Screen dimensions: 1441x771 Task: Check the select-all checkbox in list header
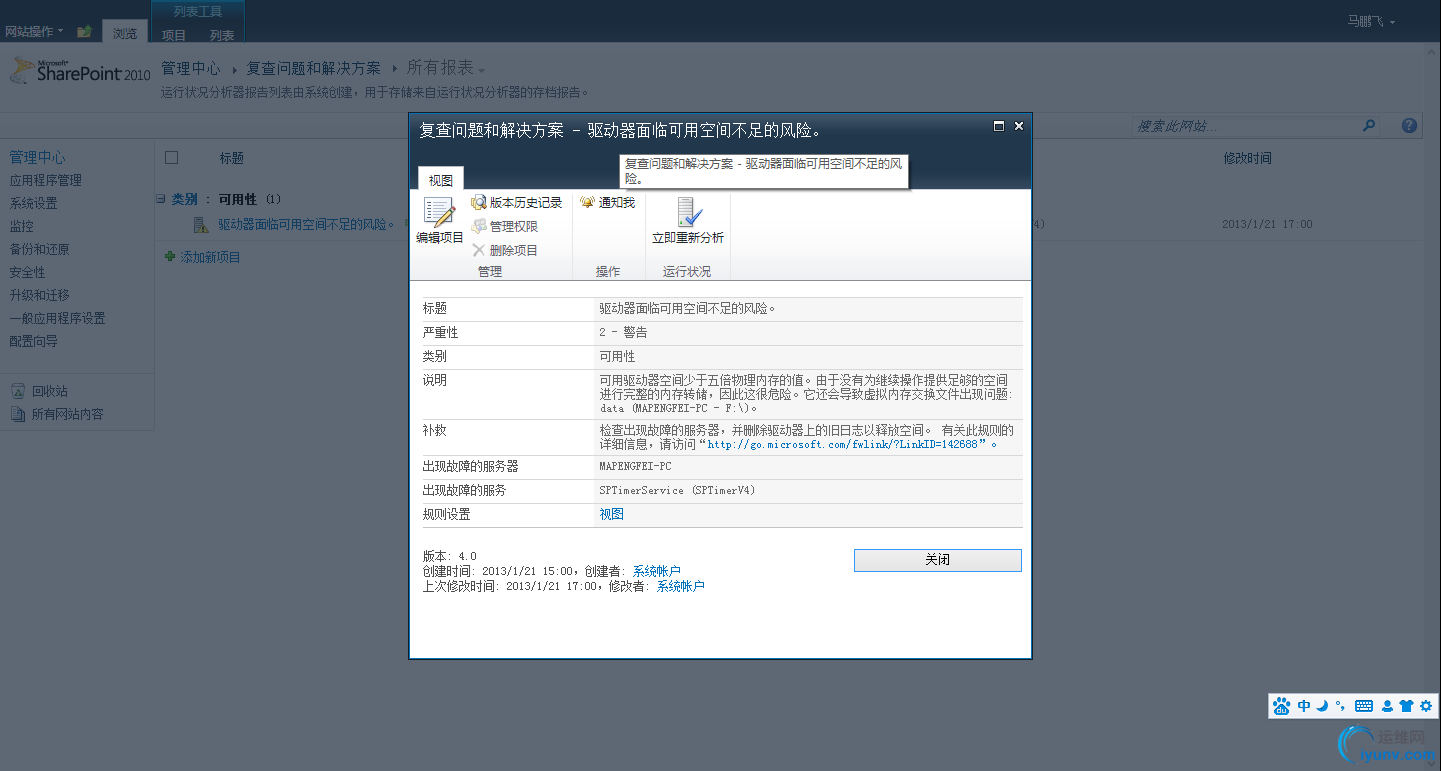(x=171, y=158)
